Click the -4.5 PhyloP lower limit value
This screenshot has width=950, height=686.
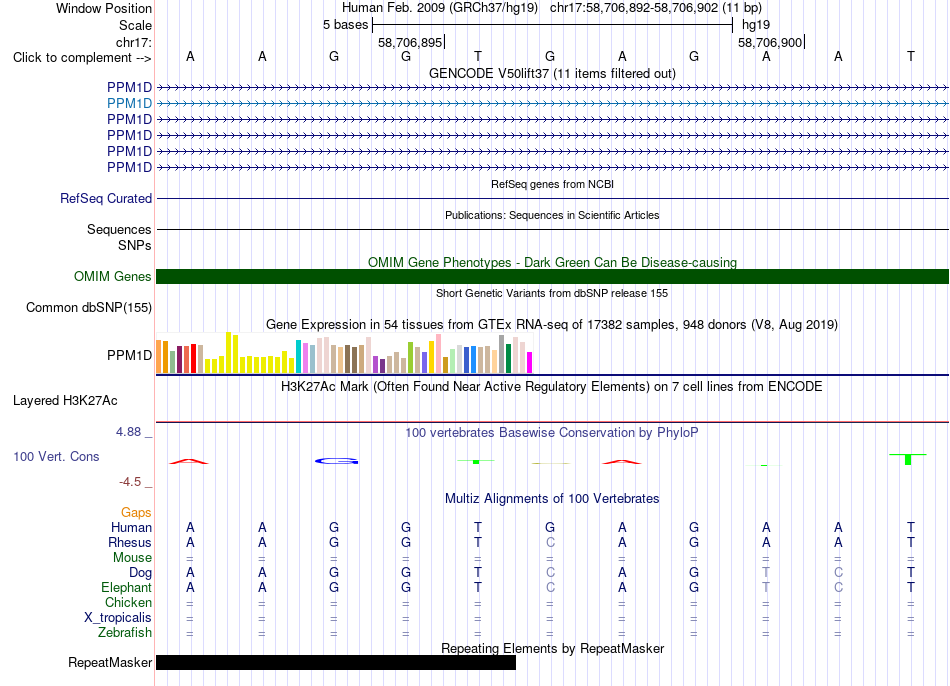coord(130,482)
